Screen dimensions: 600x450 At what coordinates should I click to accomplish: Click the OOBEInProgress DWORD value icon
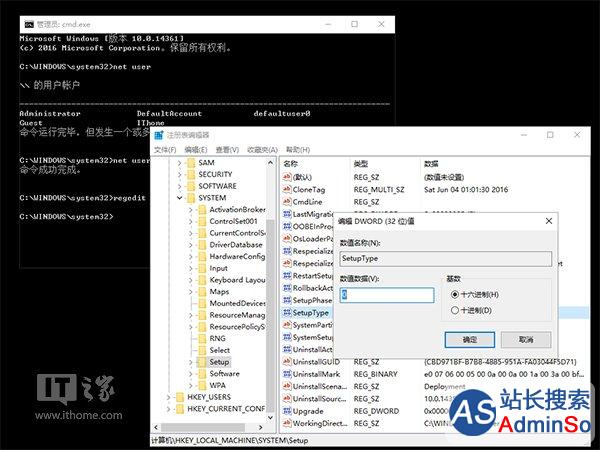pos(287,226)
